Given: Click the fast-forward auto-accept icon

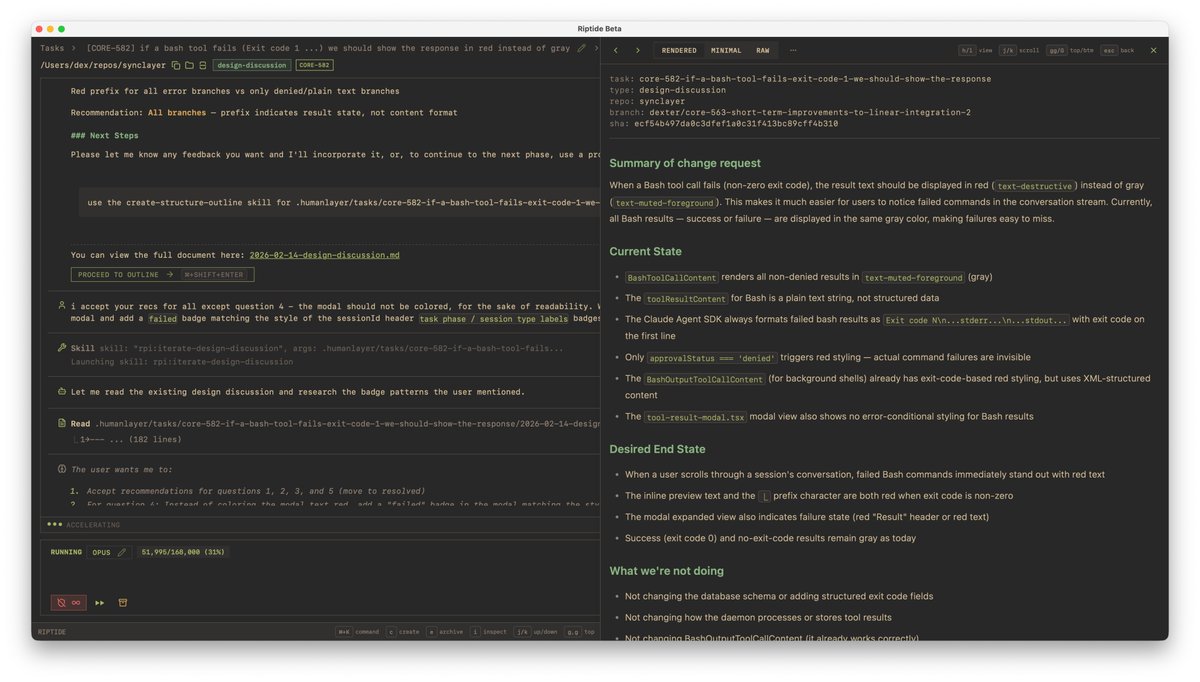Looking at the screenshot, I should pyautogui.click(x=100, y=603).
